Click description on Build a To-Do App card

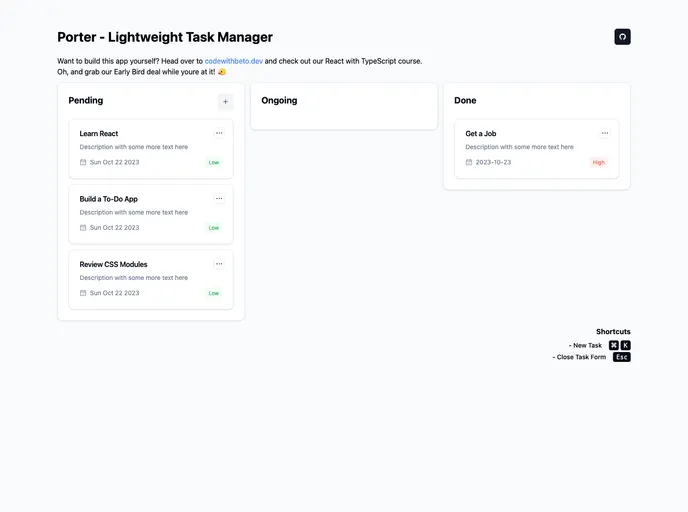tap(133, 212)
